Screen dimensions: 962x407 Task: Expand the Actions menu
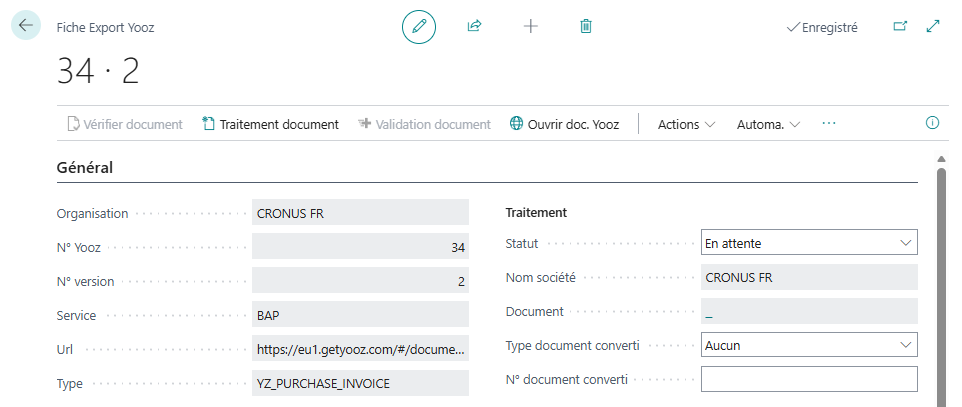click(x=687, y=125)
